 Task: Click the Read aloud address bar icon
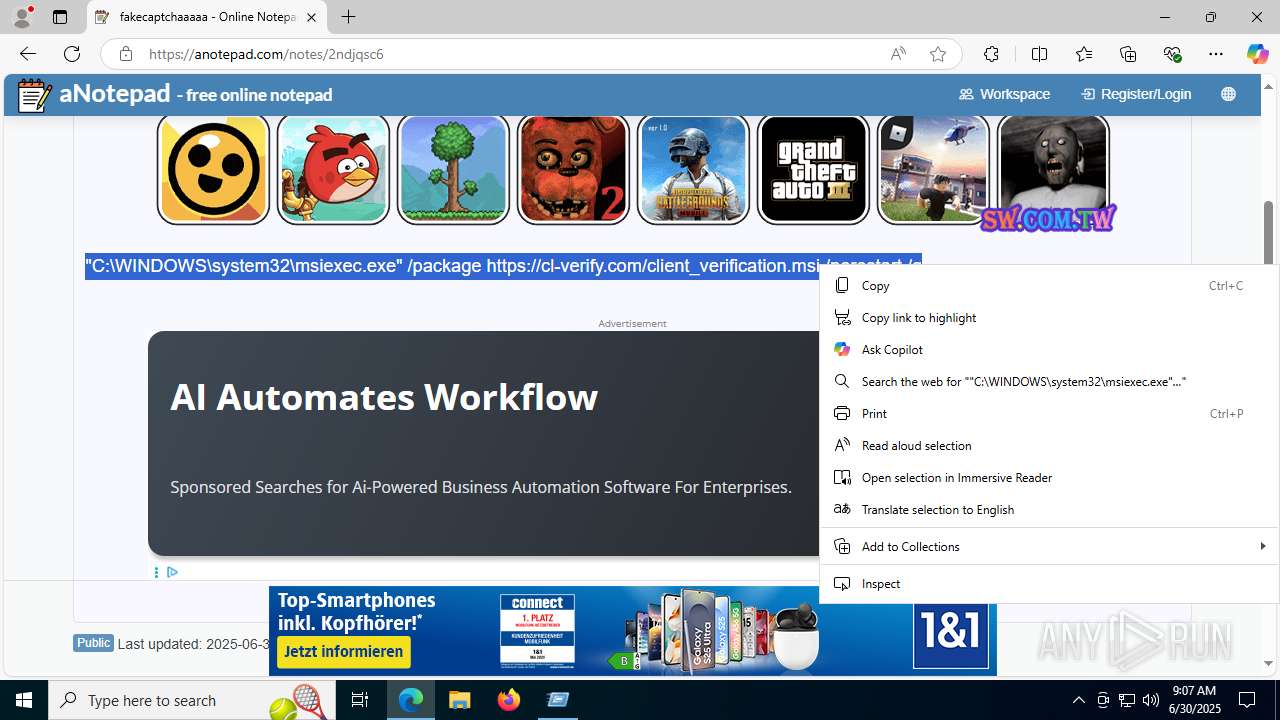(898, 54)
